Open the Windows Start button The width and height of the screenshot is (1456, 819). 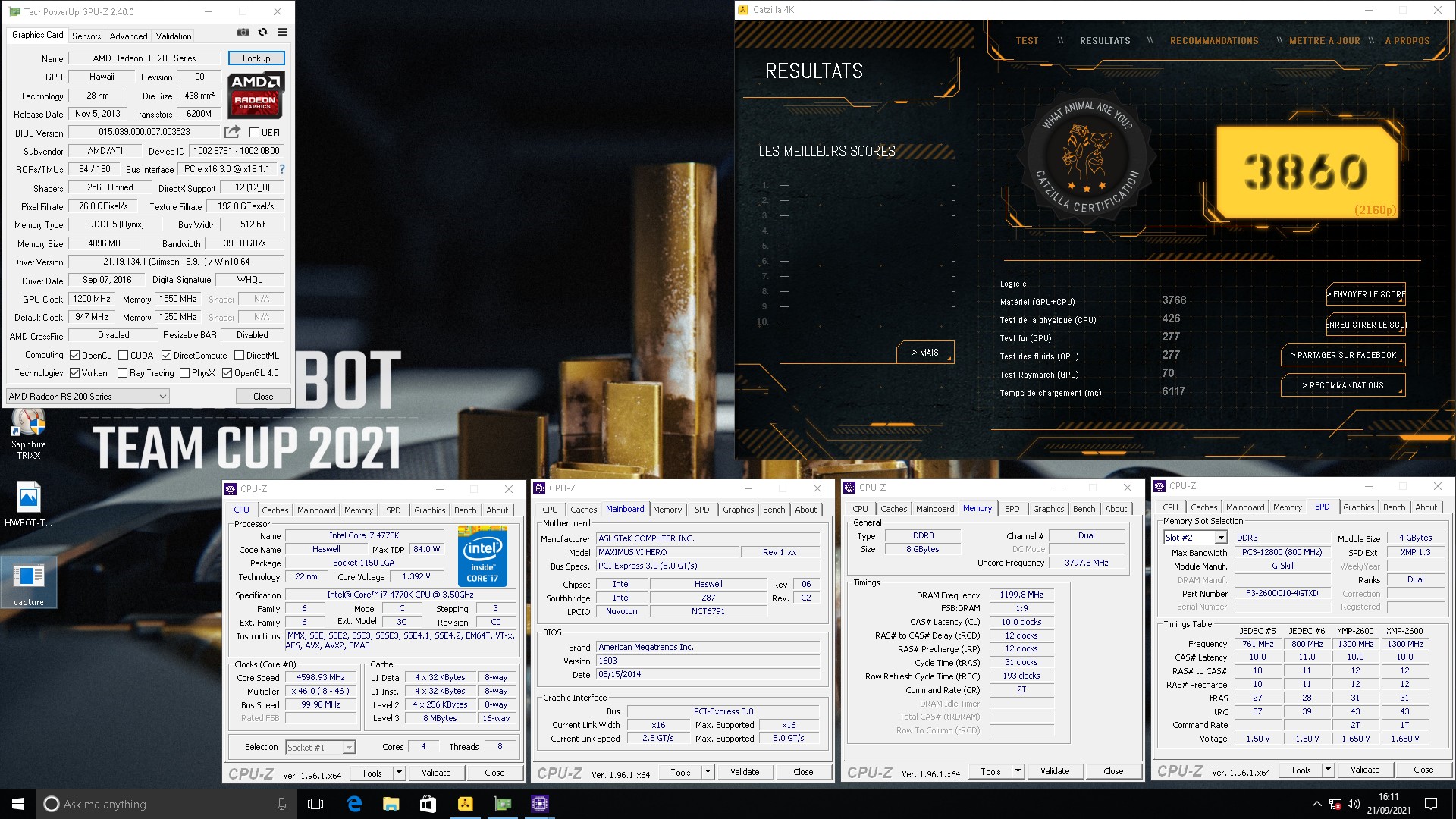click(x=18, y=804)
